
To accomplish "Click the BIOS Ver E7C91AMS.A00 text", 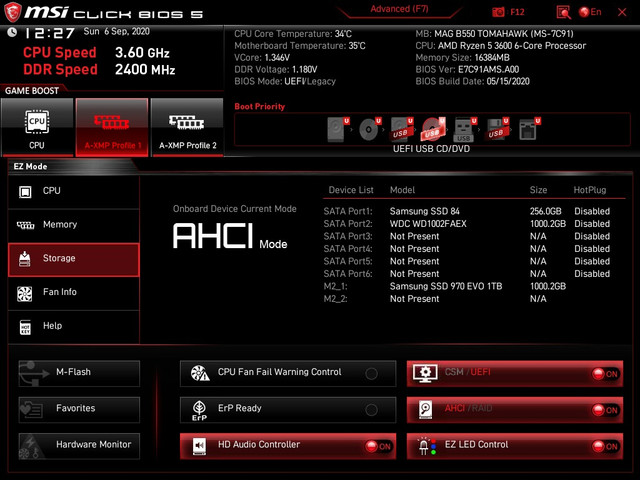I will click(x=467, y=69).
